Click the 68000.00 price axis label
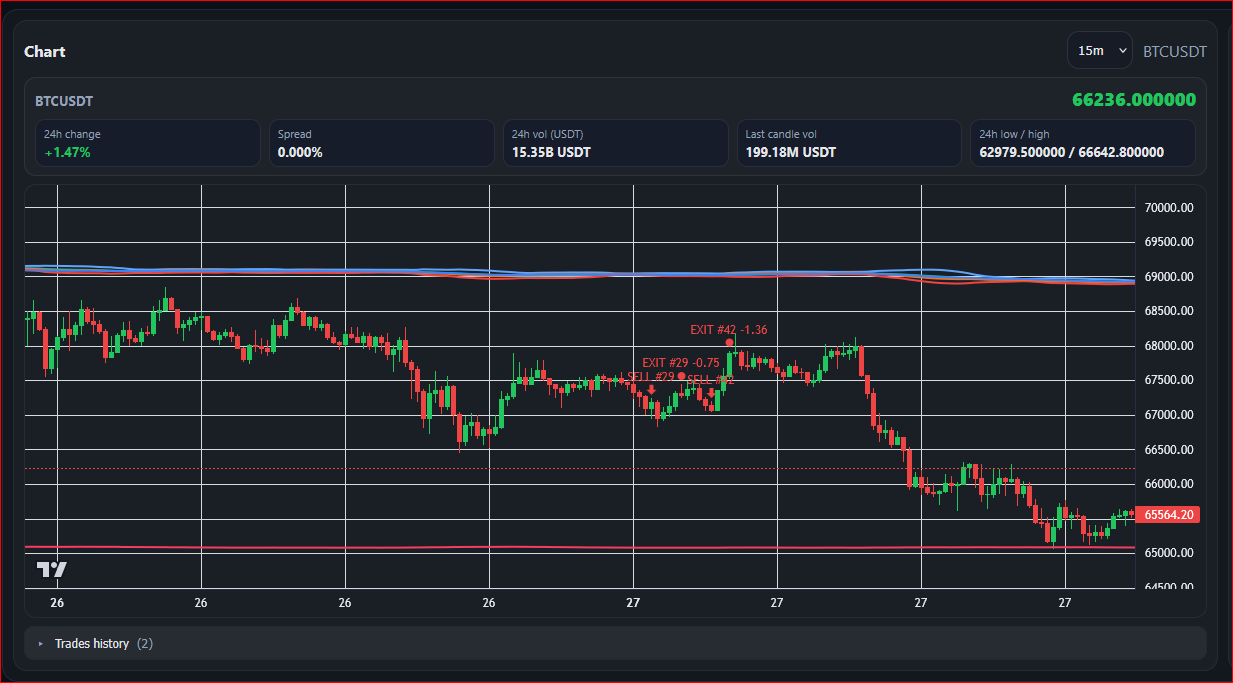This screenshot has width=1233, height=683. pos(1169,346)
